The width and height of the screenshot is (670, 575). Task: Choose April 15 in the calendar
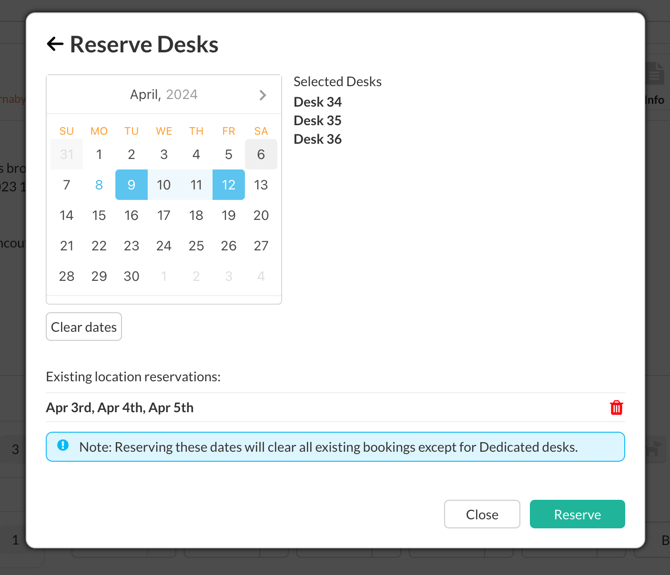[99, 215]
